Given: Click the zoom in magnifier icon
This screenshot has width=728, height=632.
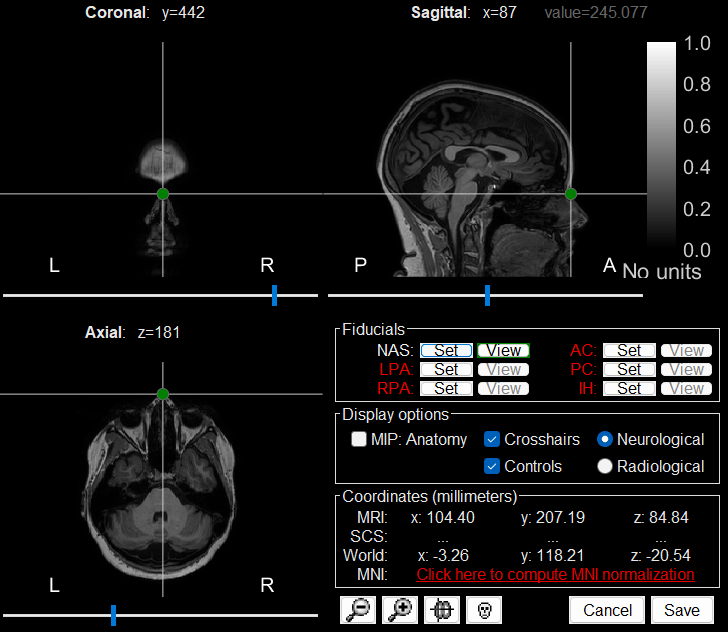Looking at the screenshot, I should click(x=399, y=610).
